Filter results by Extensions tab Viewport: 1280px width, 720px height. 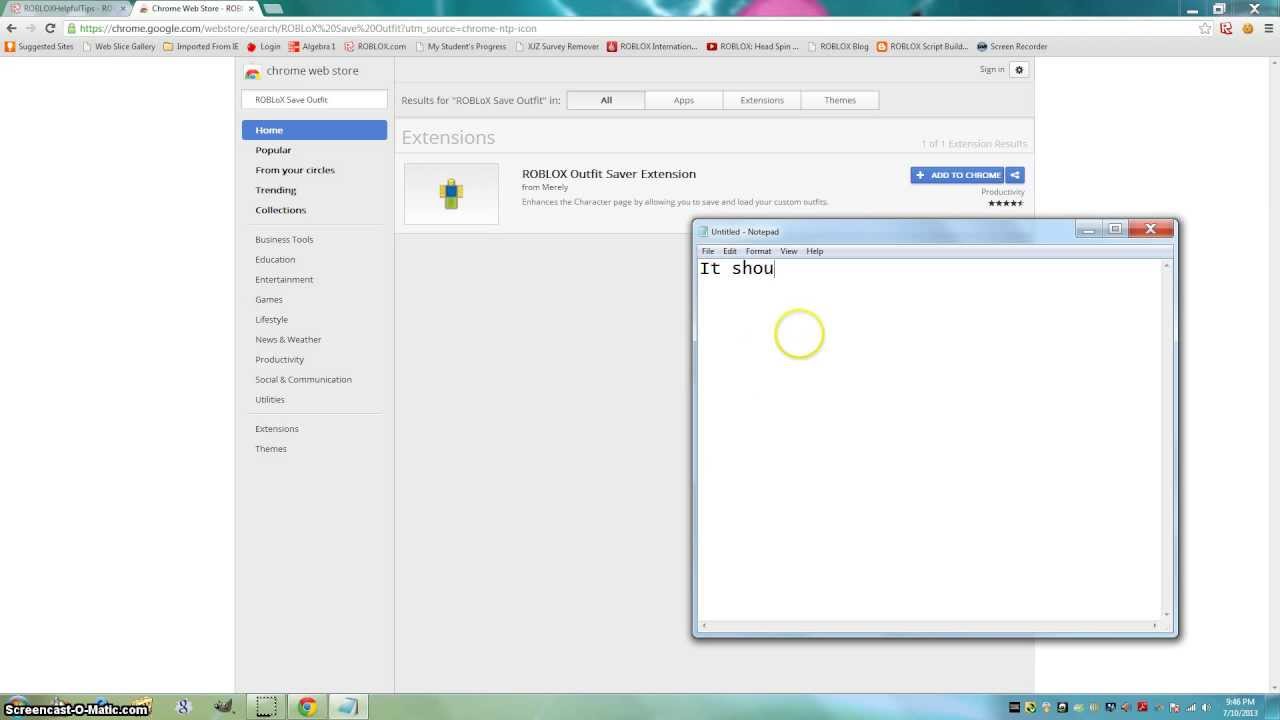point(762,100)
